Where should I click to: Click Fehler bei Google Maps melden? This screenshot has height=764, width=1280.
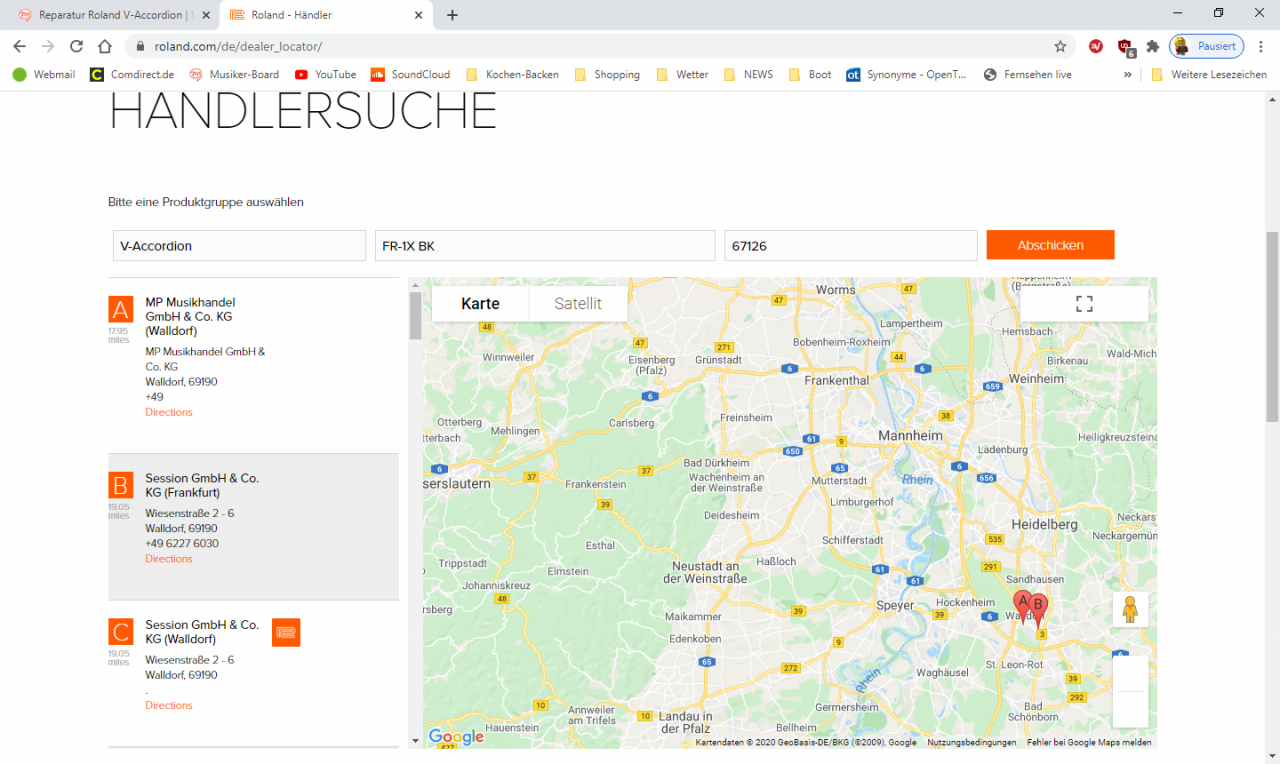tap(1089, 742)
